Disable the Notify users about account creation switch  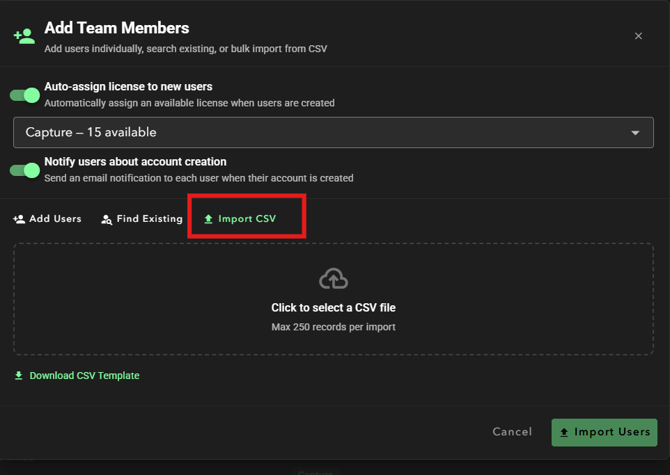(x=25, y=170)
